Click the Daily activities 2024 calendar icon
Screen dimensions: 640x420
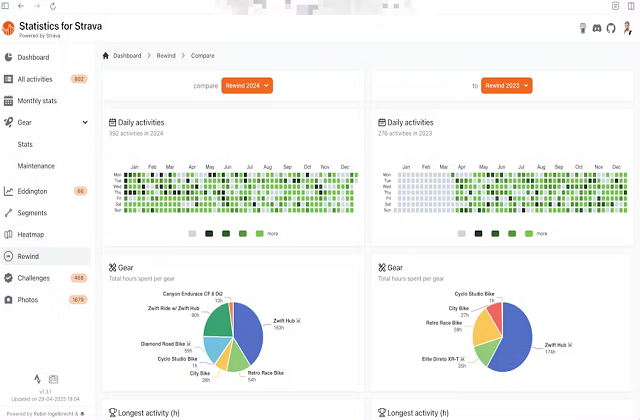pyautogui.click(x=113, y=122)
